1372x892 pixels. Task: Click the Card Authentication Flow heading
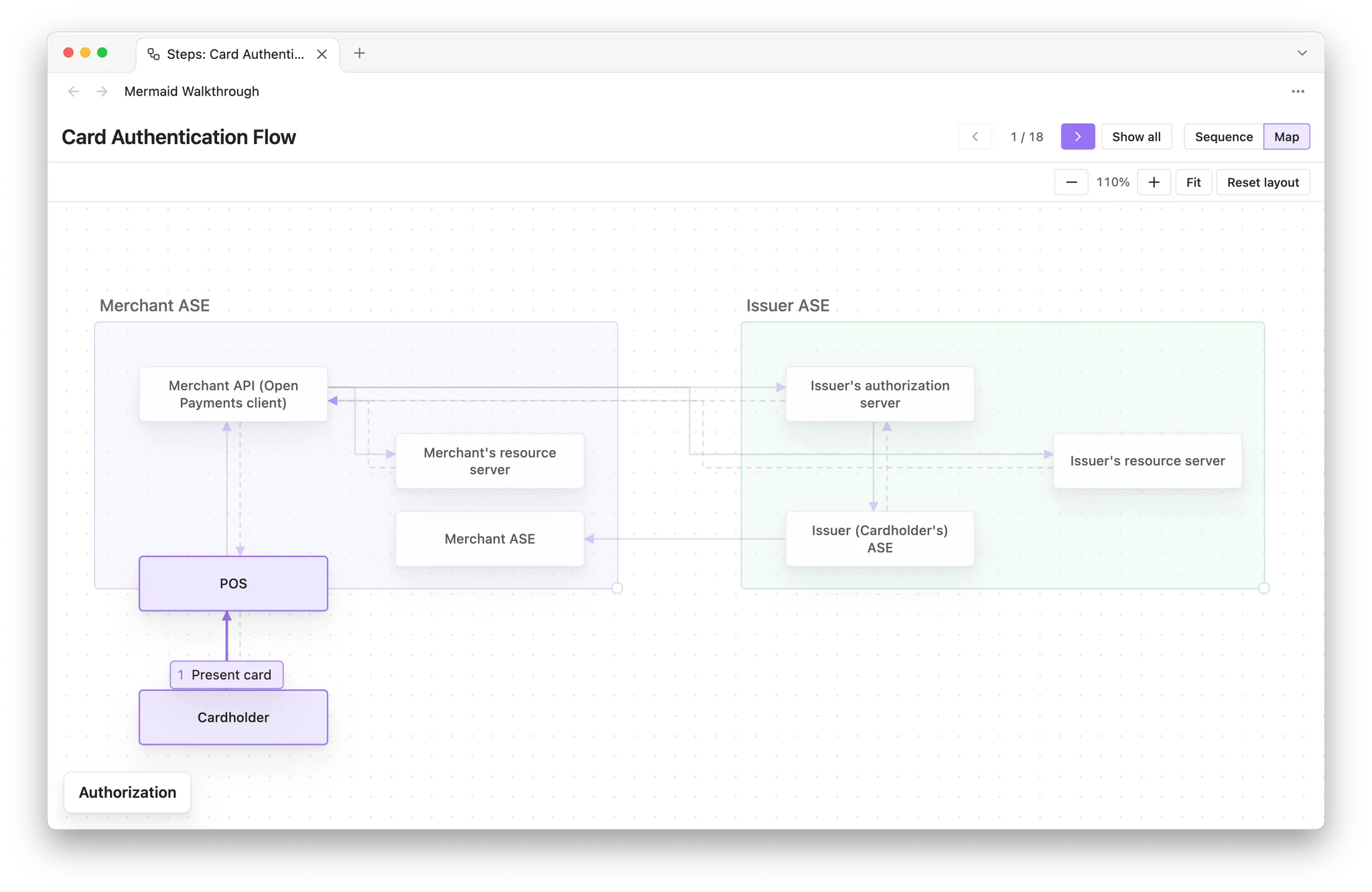tap(179, 137)
